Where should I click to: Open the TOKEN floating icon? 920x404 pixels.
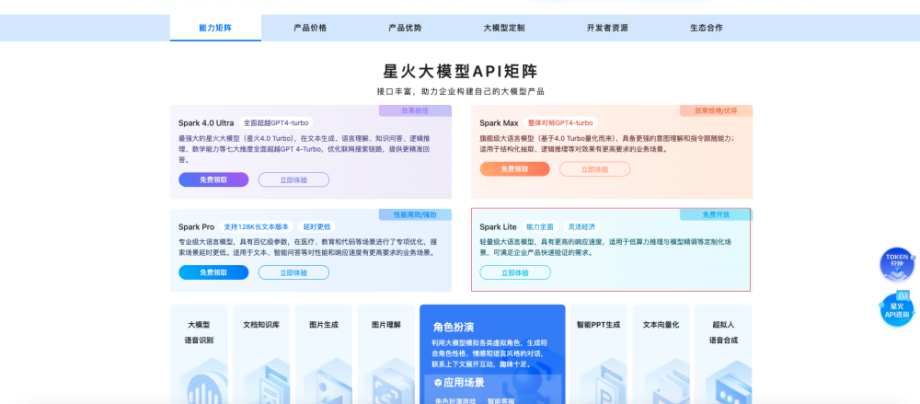897,264
